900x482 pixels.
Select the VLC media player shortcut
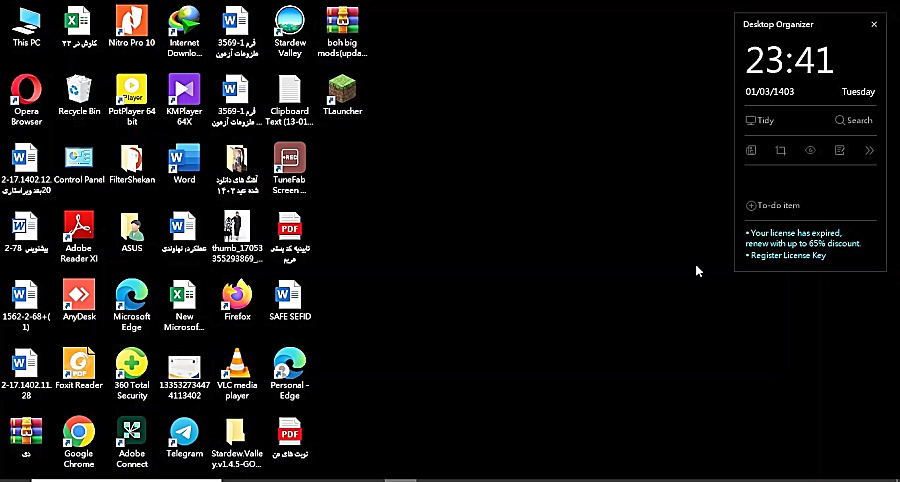point(237,374)
